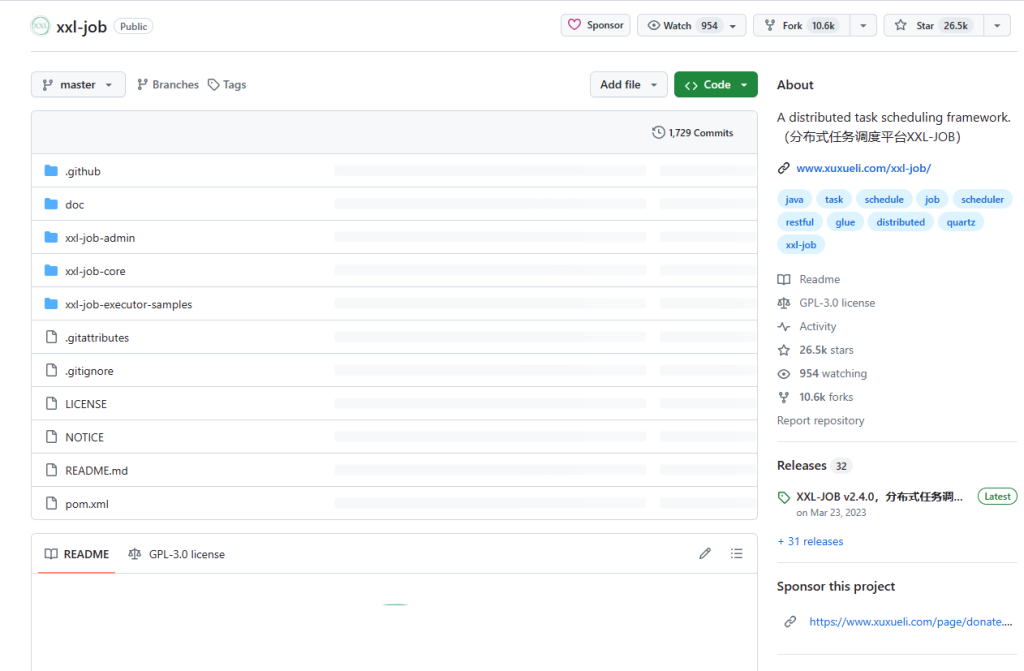Image resolution: width=1024 pixels, height=671 pixels.
Task: Open the Activity link
Action: [x=818, y=326]
